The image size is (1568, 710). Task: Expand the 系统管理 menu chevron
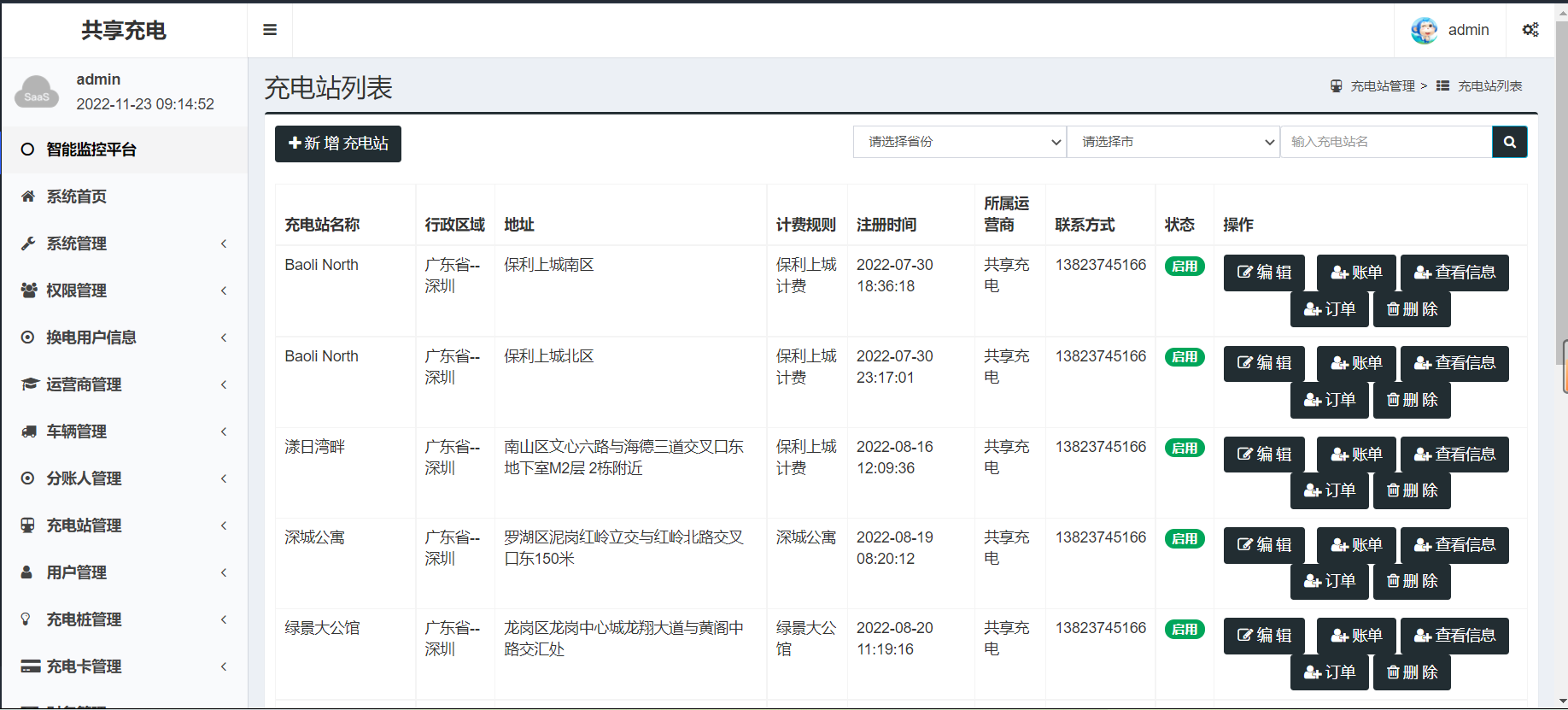224,244
